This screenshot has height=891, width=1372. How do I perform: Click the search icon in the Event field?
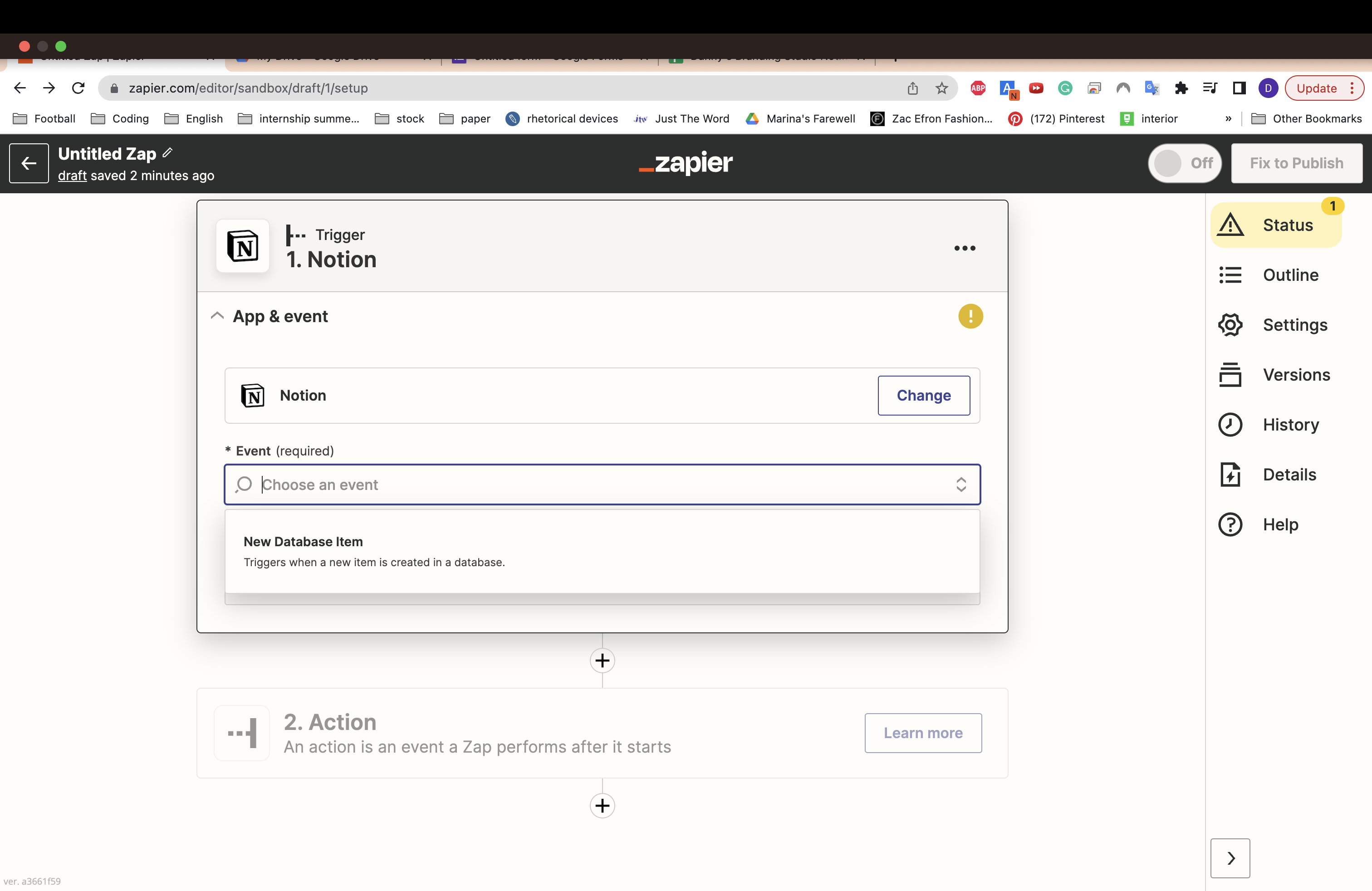pos(244,485)
